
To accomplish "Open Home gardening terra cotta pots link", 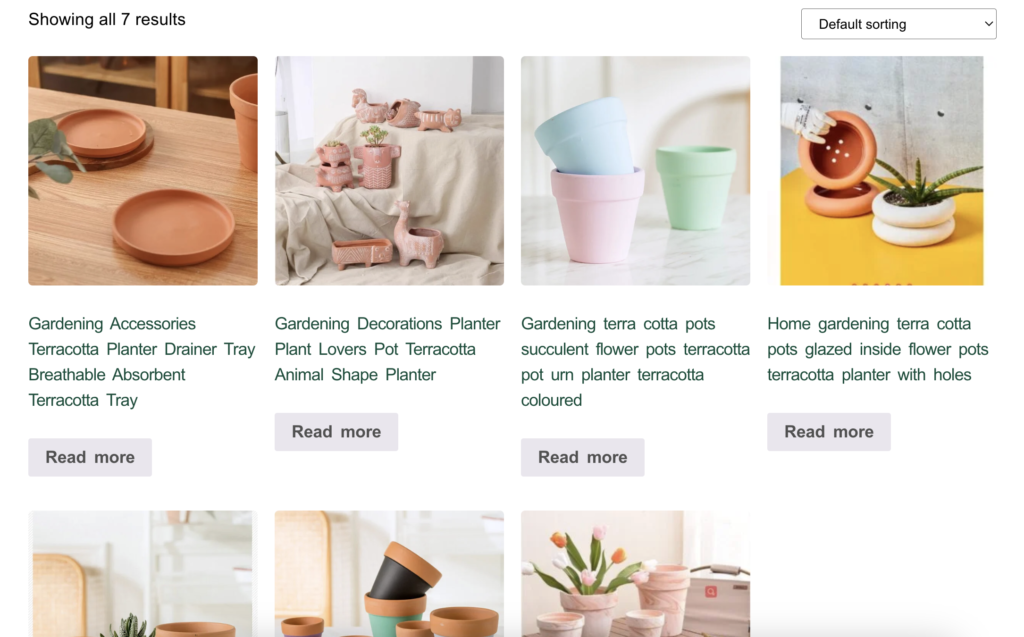I will (878, 349).
